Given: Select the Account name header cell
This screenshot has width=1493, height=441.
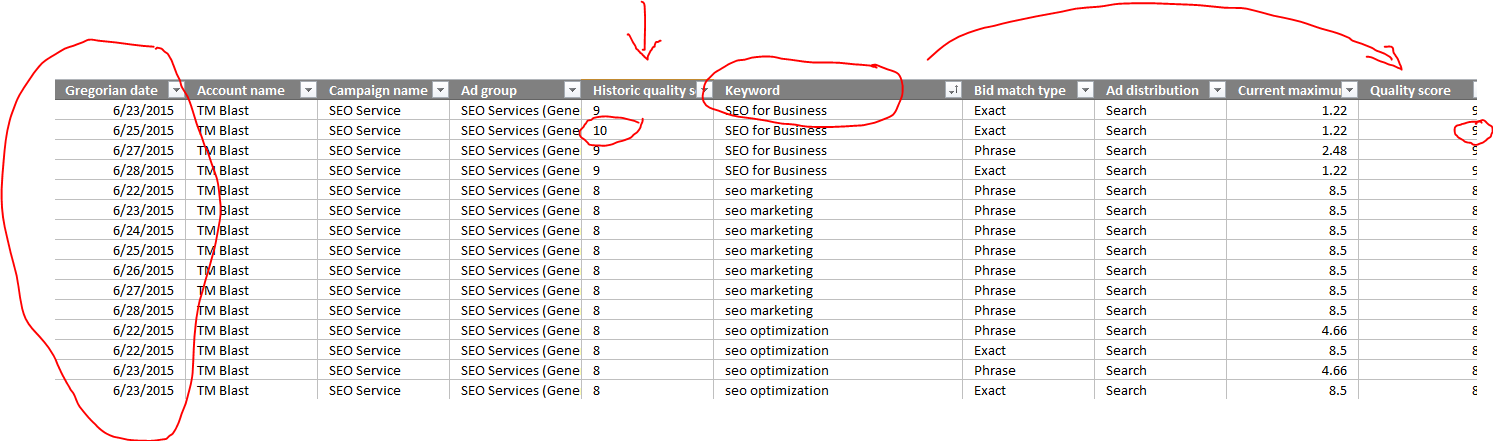Looking at the screenshot, I should pos(251,90).
